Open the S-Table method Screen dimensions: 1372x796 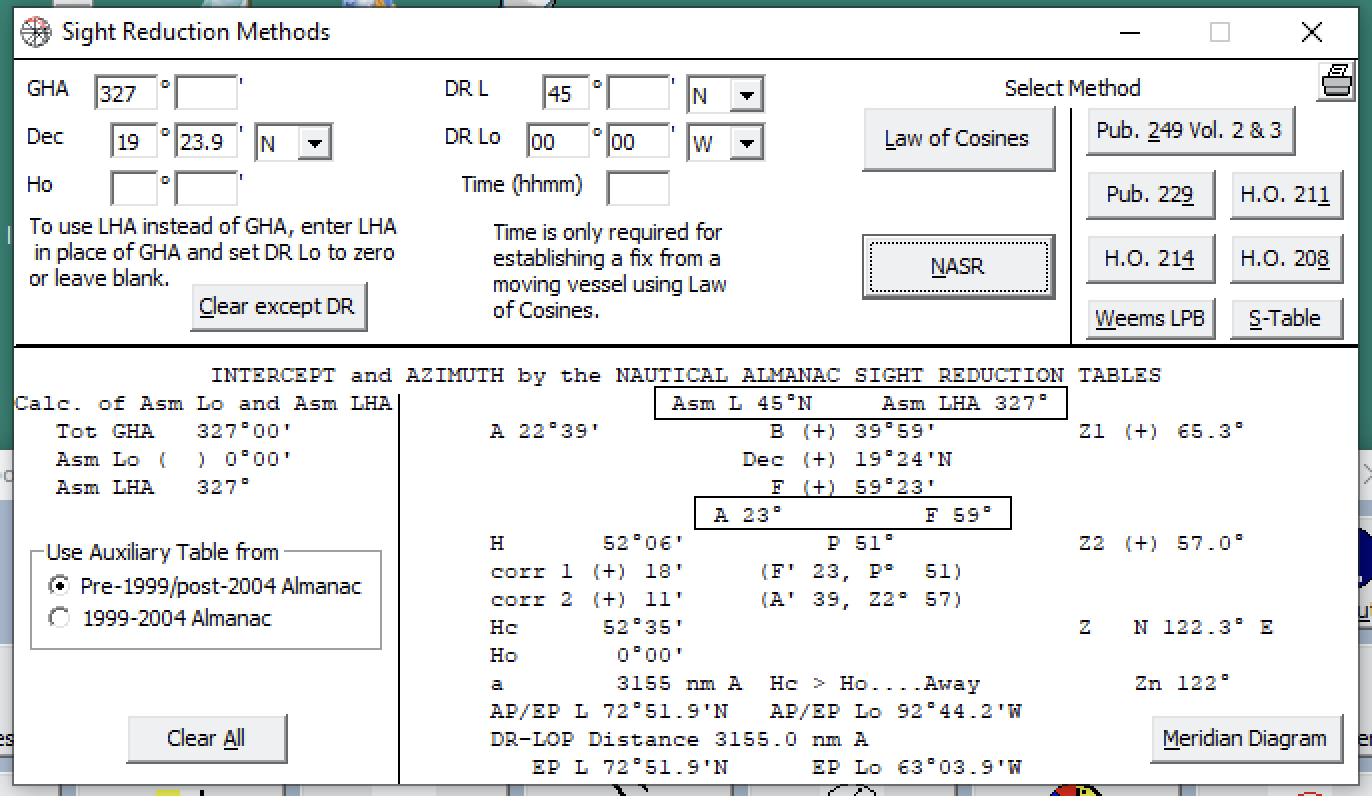point(1286,318)
